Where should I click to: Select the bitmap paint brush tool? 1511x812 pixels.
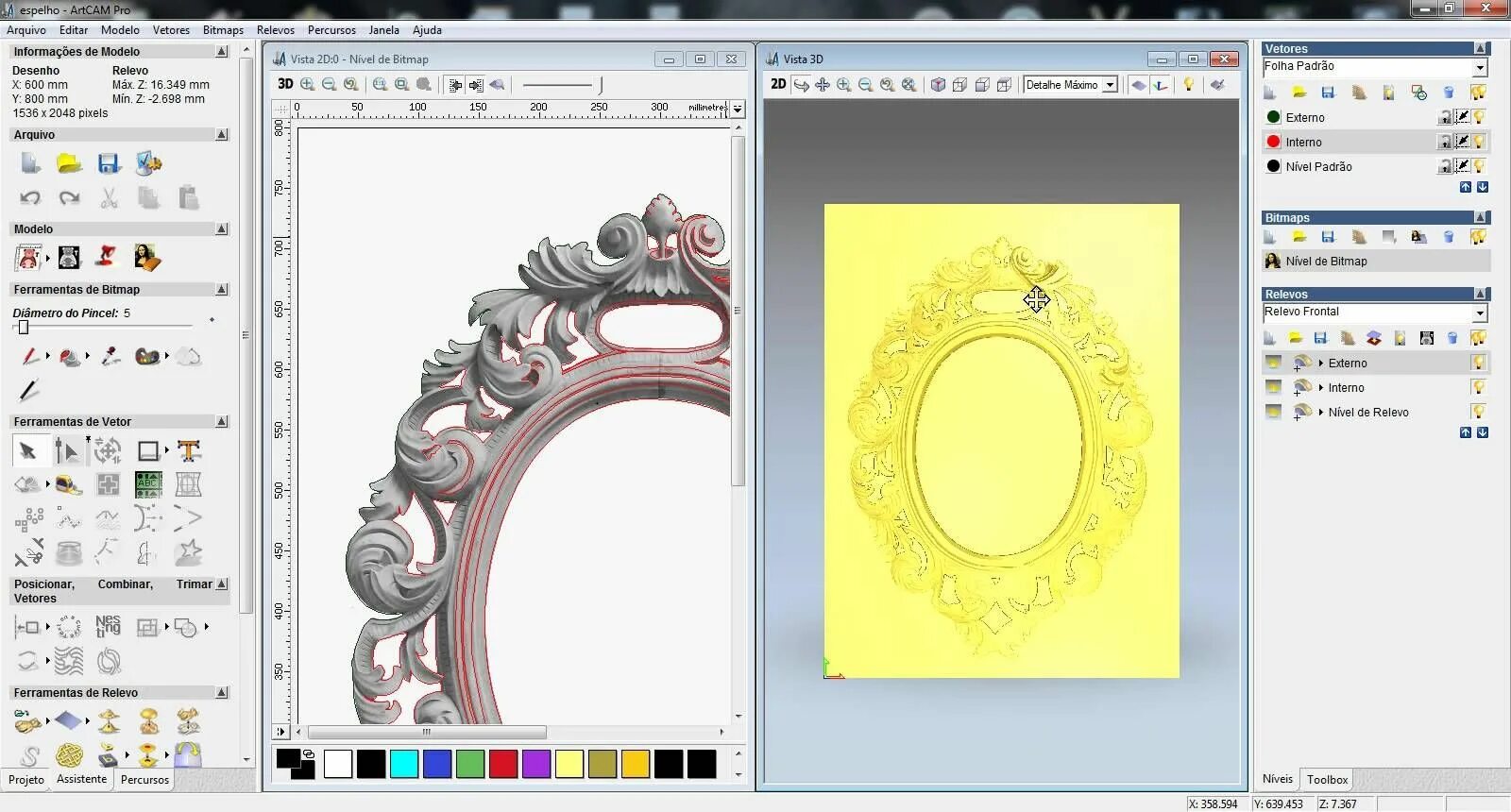[x=29, y=356]
